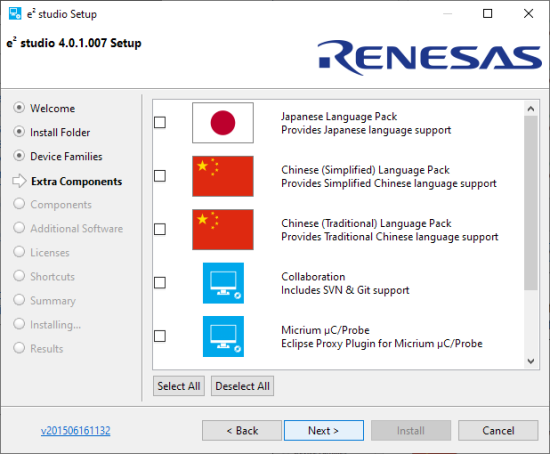Check the Collaboration SVN & Git checkbox
This screenshot has width=550, height=454.
tap(160, 282)
